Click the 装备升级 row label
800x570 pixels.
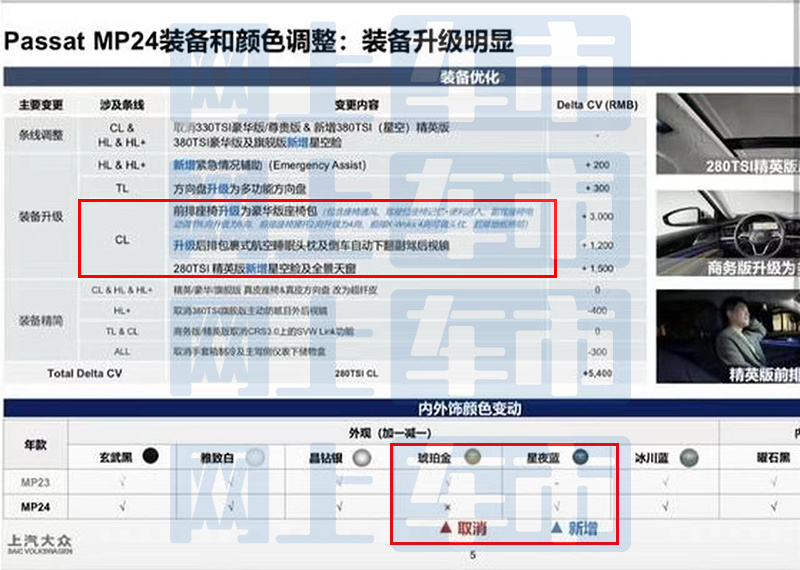(x=41, y=217)
